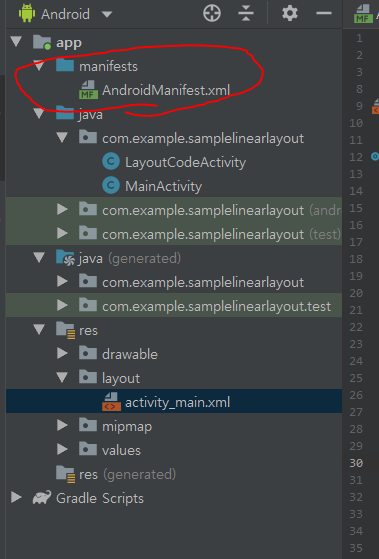Select the java folder label
The image size is (379, 559).
coord(90,115)
